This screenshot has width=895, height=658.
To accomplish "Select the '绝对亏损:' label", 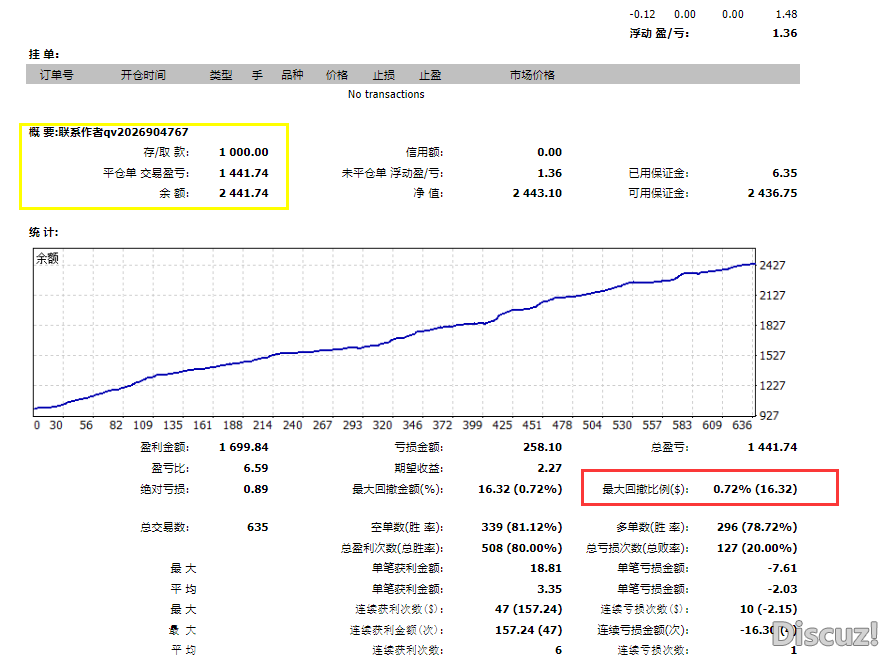I will [165, 489].
